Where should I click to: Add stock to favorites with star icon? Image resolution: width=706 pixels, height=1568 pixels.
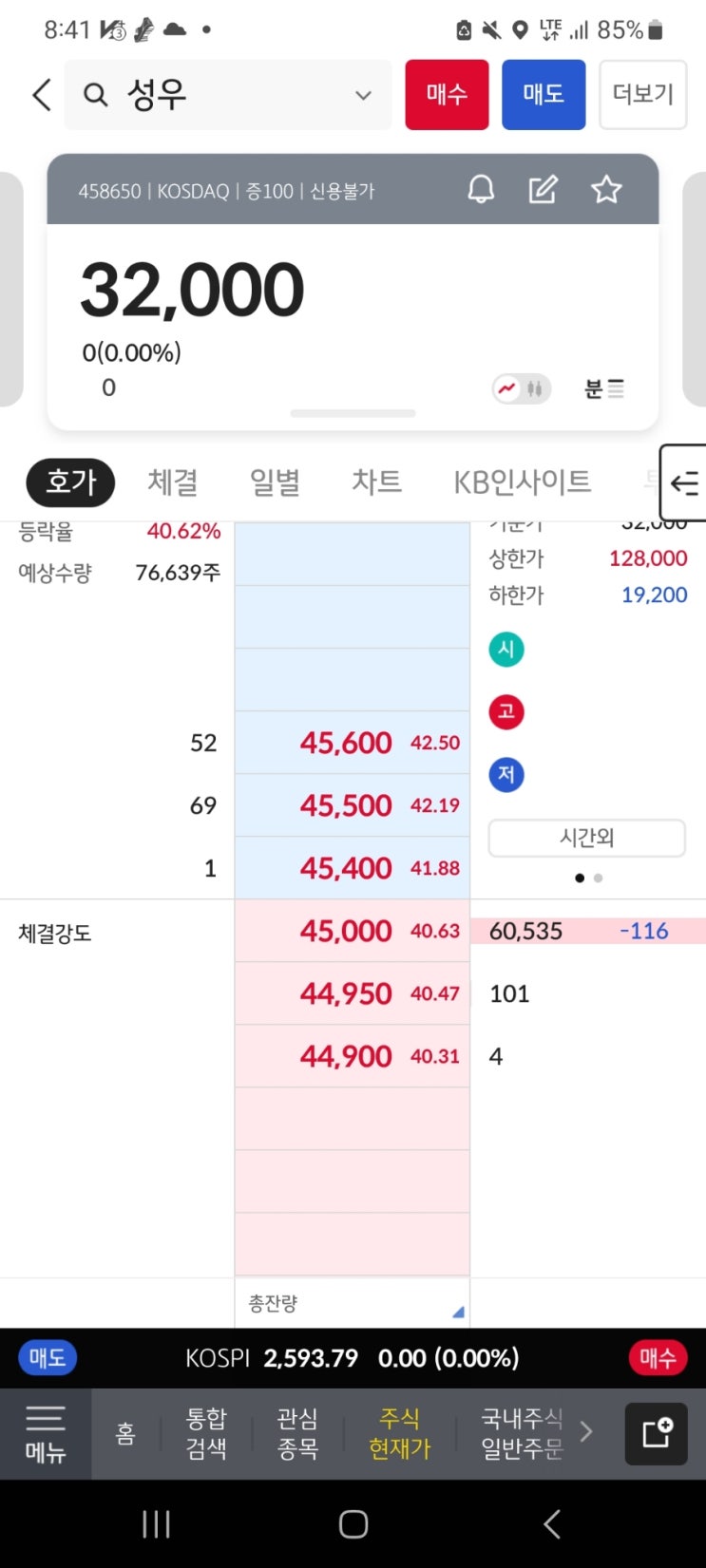click(x=606, y=190)
